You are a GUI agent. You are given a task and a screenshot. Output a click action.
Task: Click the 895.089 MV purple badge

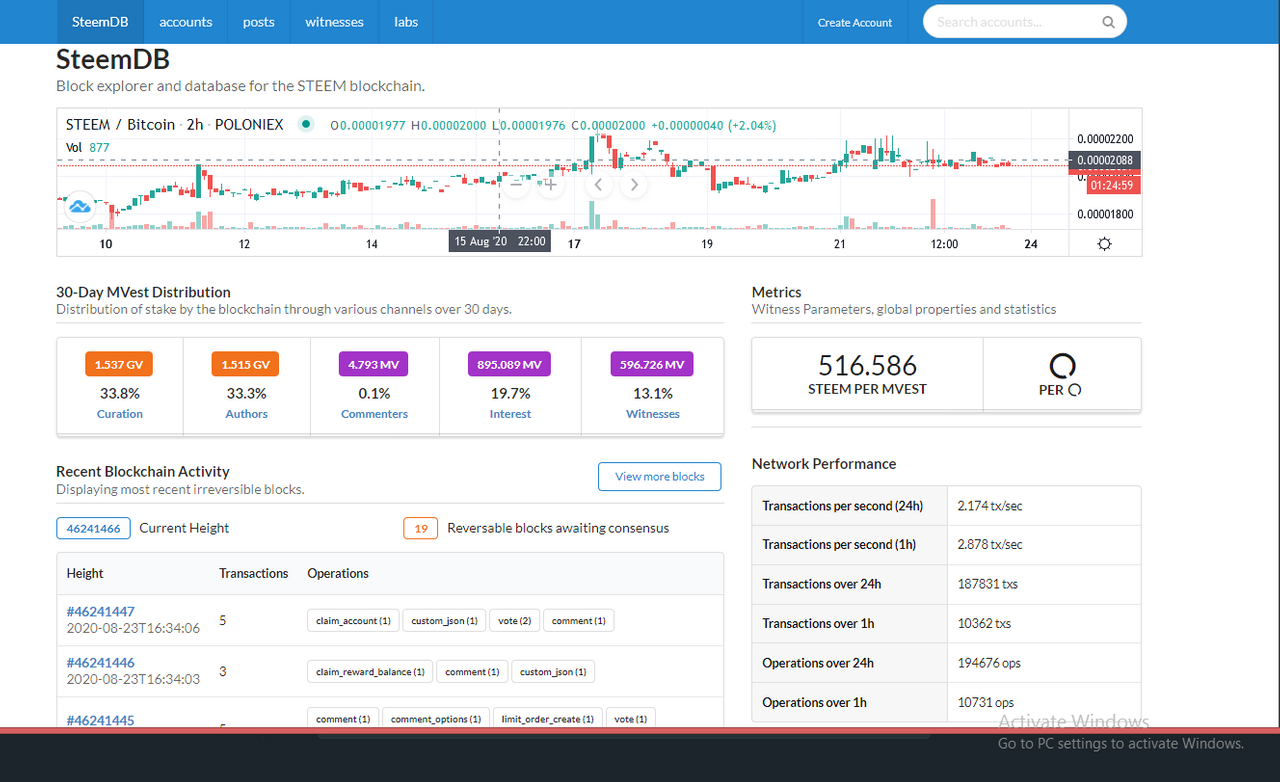[509, 365]
